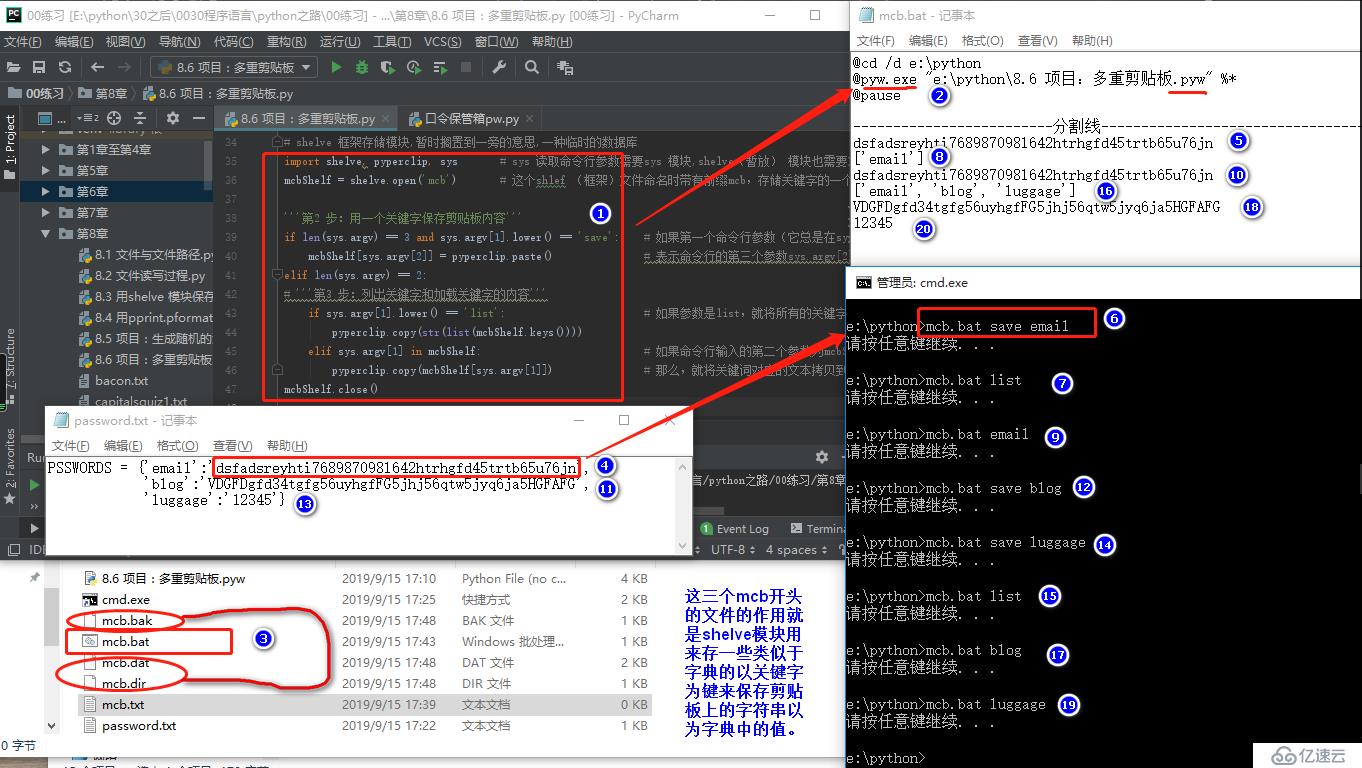1362x768 pixels.
Task: Click the concurrency diagram run icon
Action: click(x=440, y=67)
